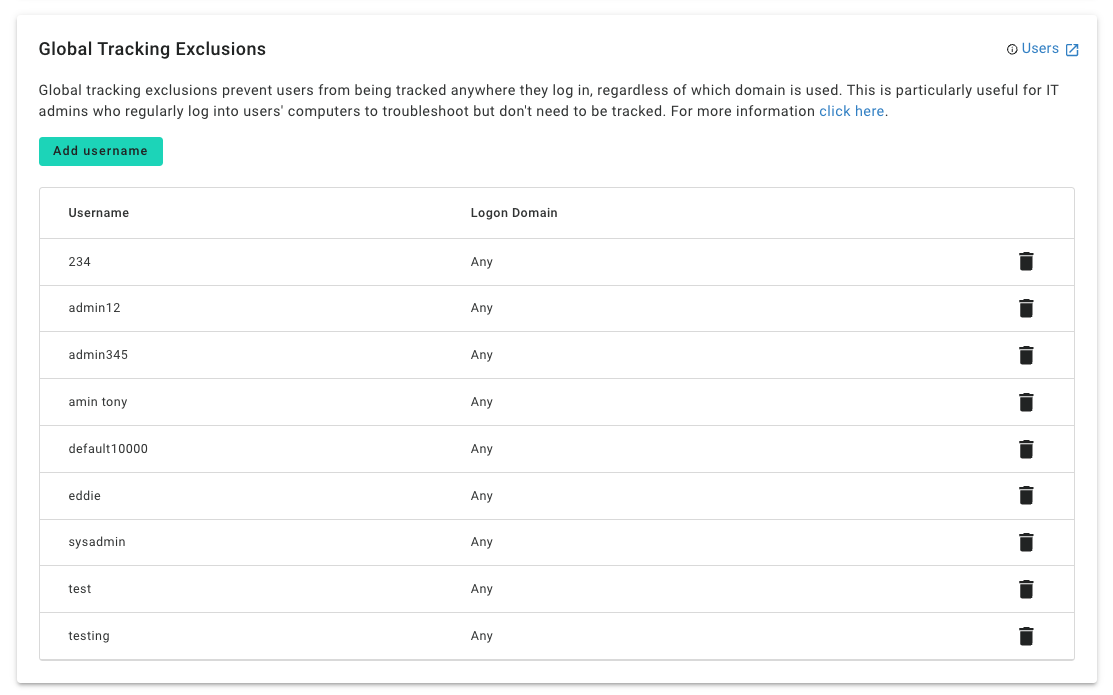Remove default10000 via trash icon
The image size is (1113, 695).
[1026, 449]
